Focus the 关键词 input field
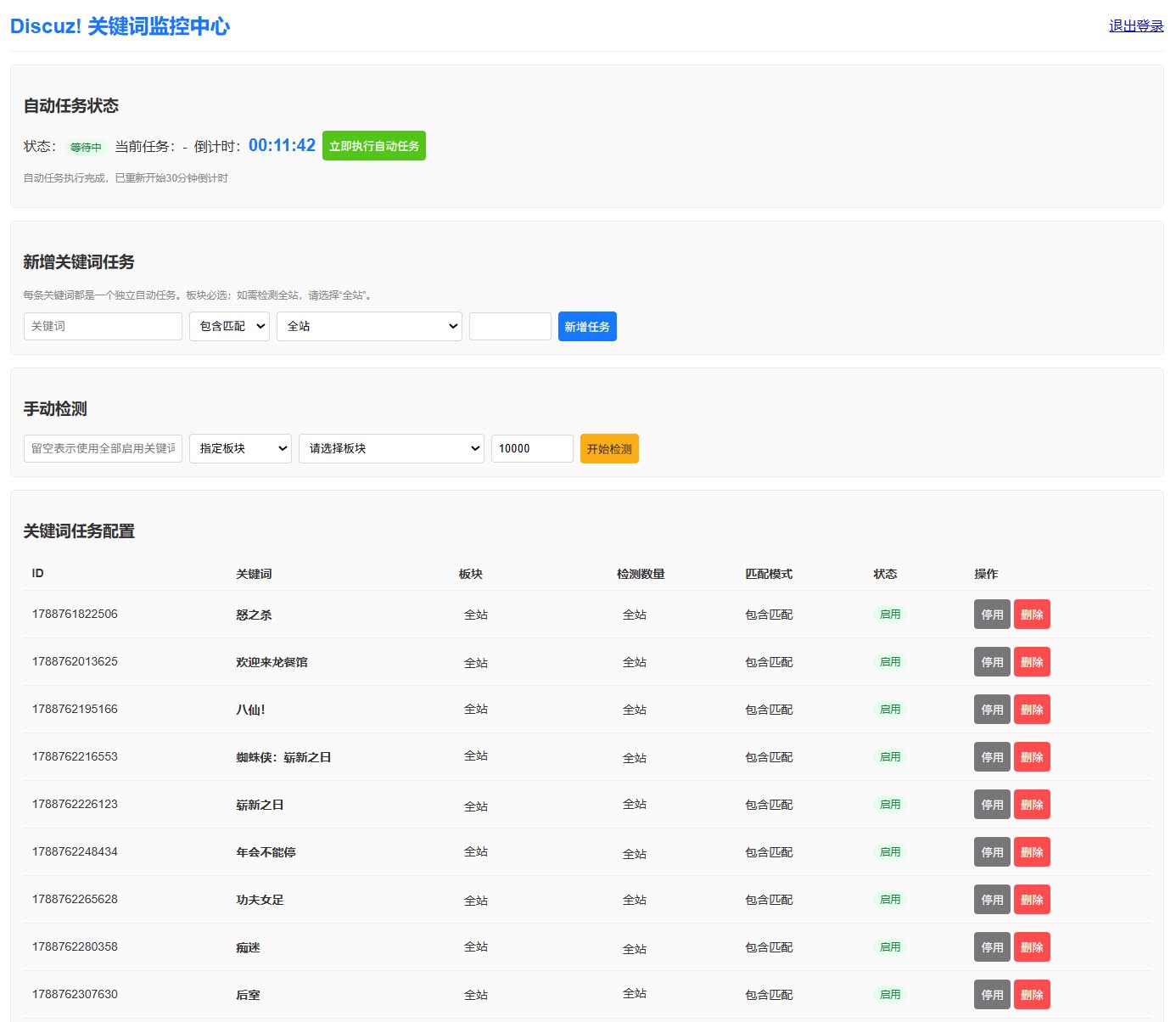1176x1022 pixels. 103,327
